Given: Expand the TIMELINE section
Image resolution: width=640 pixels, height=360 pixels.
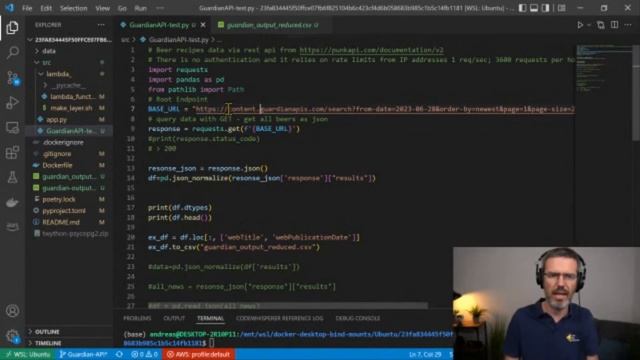Looking at the screenshot, I should (48, 343).
